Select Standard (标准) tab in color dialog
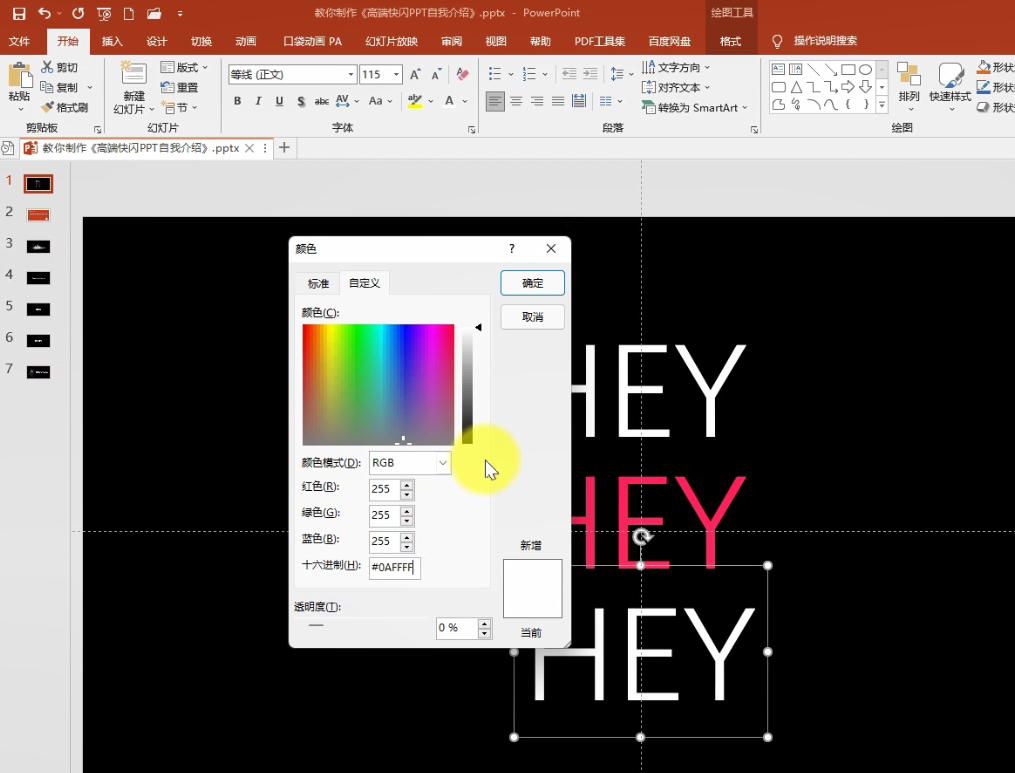Viewport: 1015px width, 773px height. [x=318, y=284]
